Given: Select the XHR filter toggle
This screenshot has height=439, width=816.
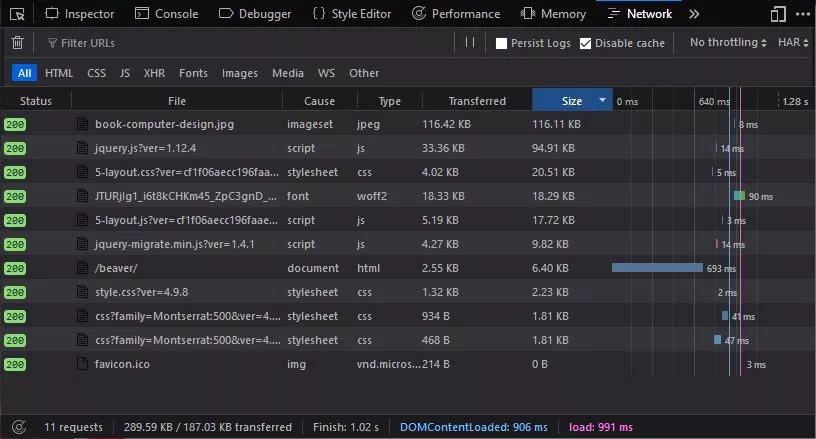Looking at the screenshot, I should pyautogui.click(x=154, y=73).
